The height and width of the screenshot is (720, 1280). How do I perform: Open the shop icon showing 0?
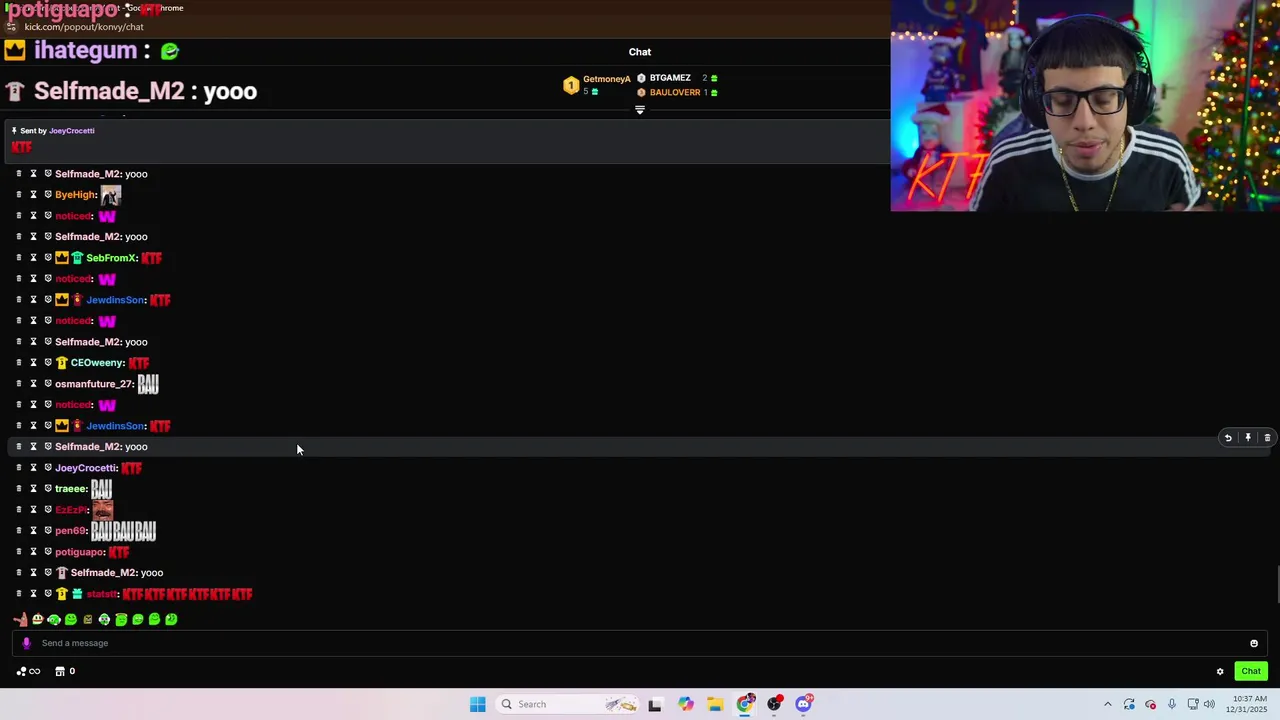(65, 672)
